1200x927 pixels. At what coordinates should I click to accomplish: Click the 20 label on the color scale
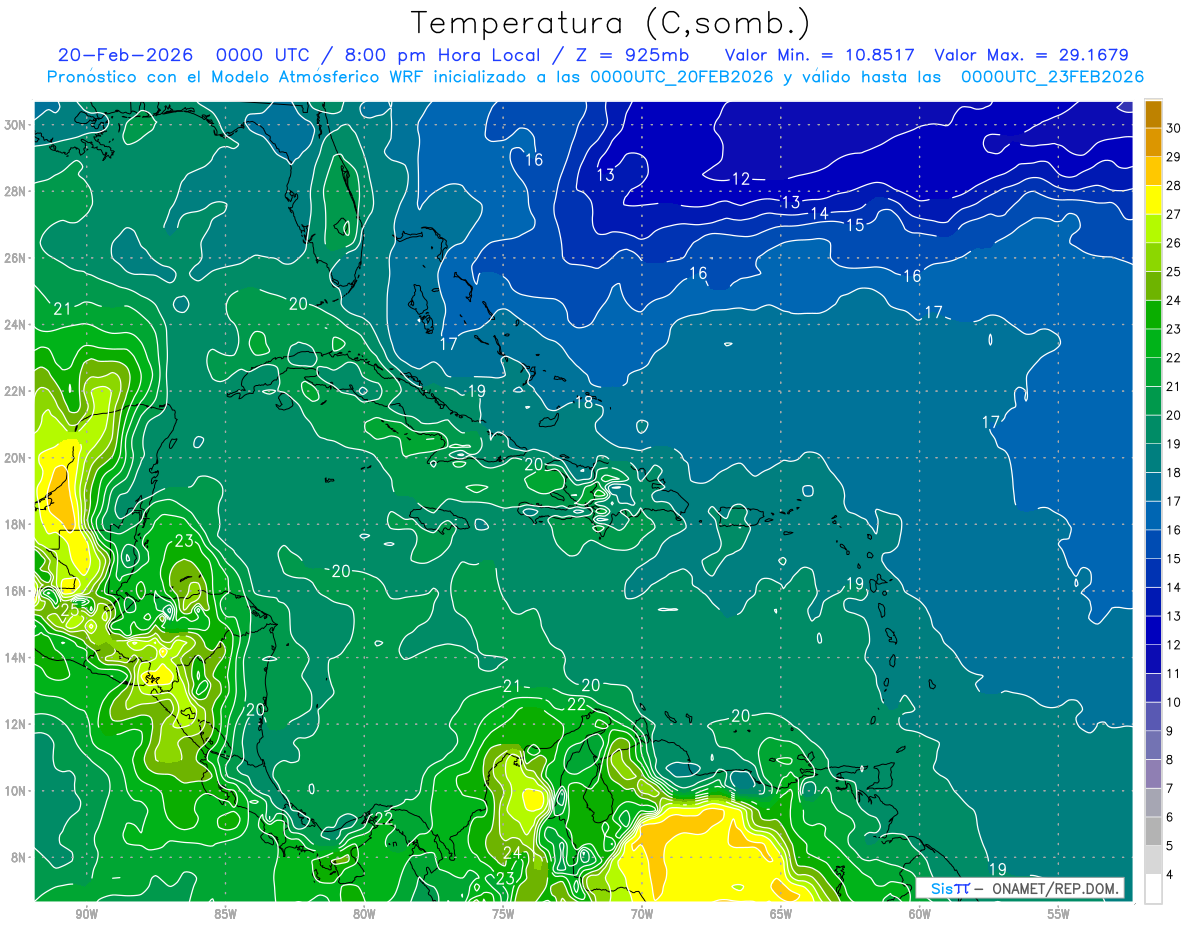point(1174,415)
